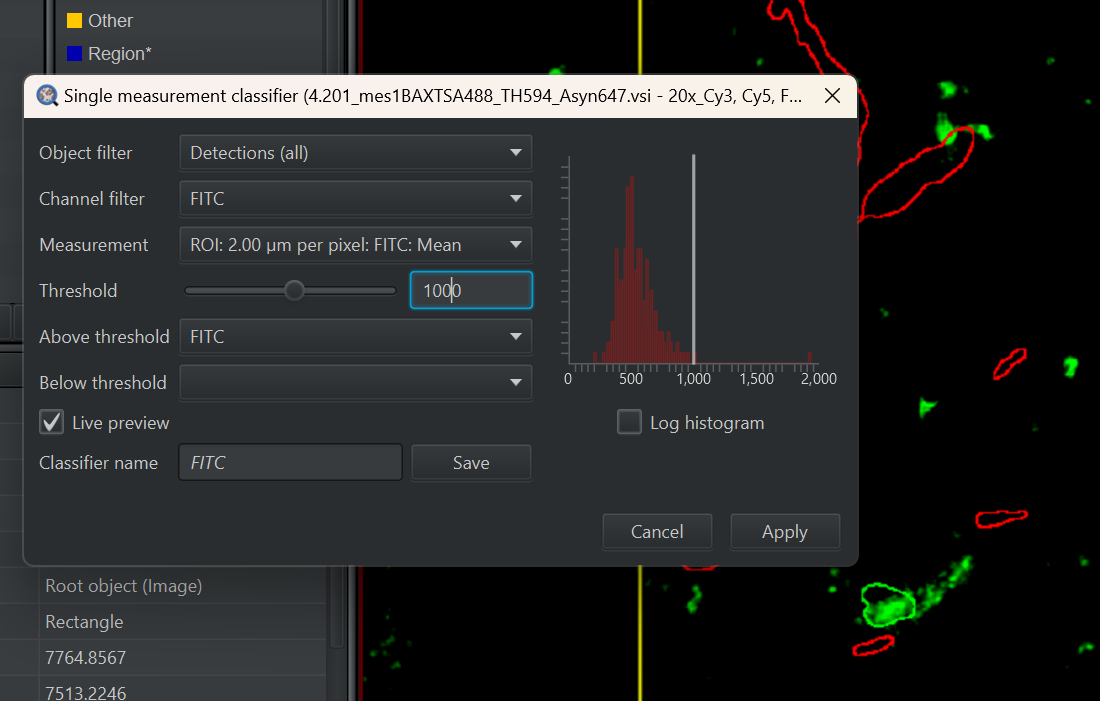Click the Apply button
Screen dimensions: 1100x701
pyautogui.click(x=784, y=531)
